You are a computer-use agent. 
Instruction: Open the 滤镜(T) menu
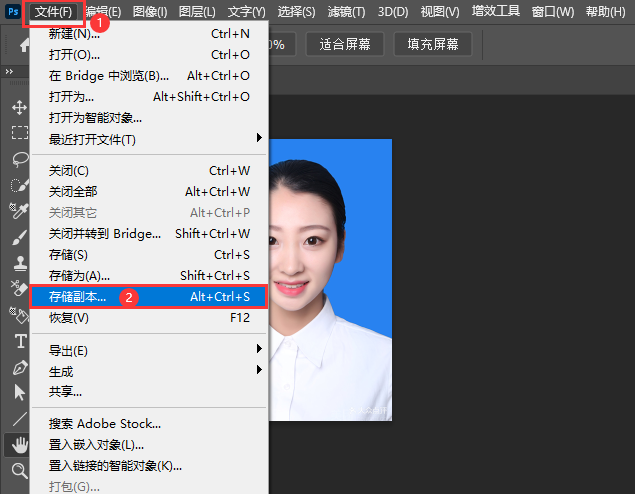coord(346,12)
